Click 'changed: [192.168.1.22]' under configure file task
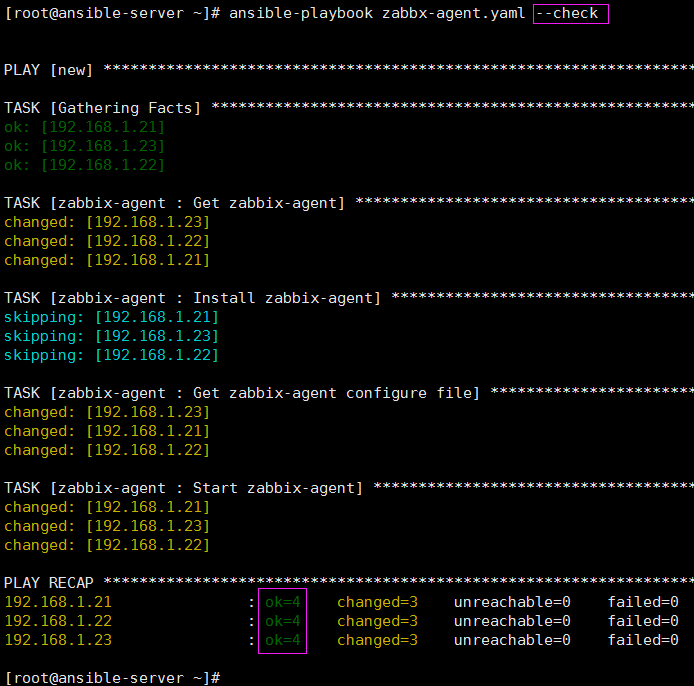694x686 pixels. [107, 451]
